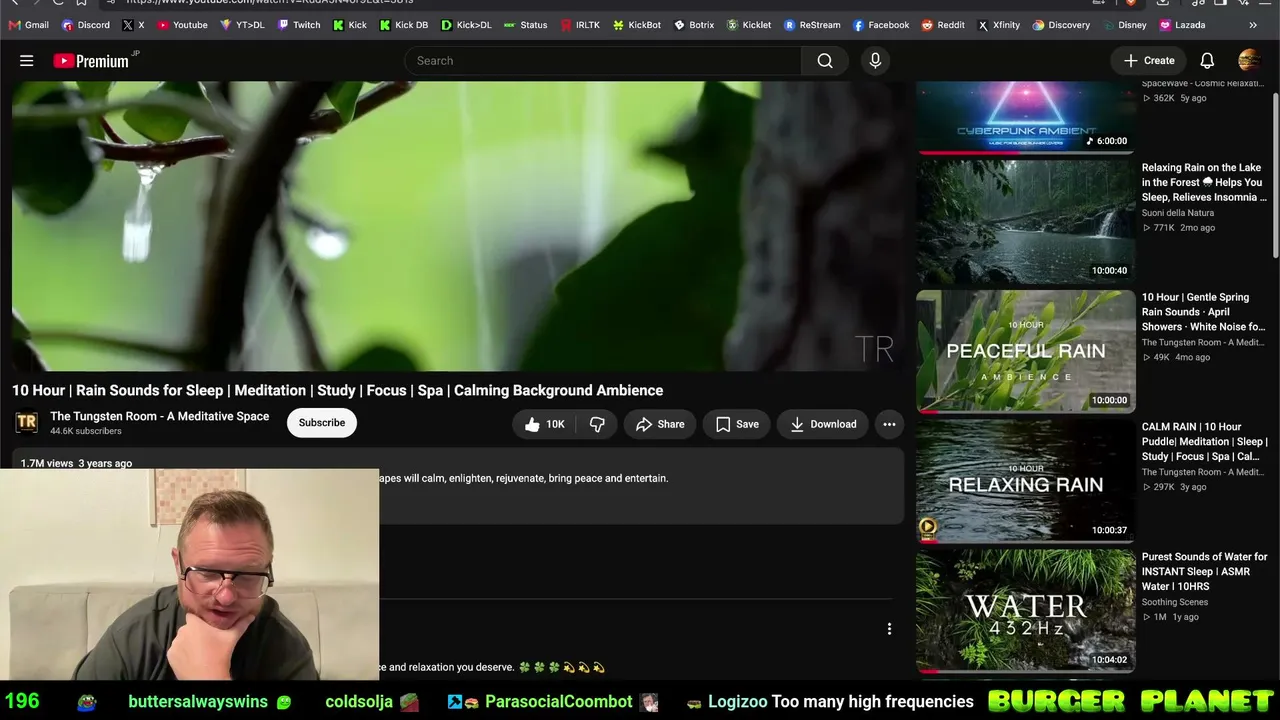Open the comment options three-dot menu

coord(889,629)
